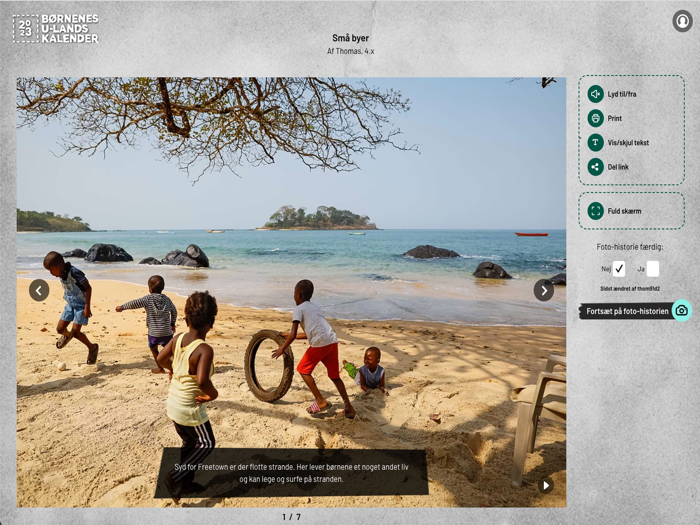Image resolution: width=700 pixels, height=525 pixels.
Task: Toggle text via the Vis/skjul tekst icon
Action: click(595, 143)
